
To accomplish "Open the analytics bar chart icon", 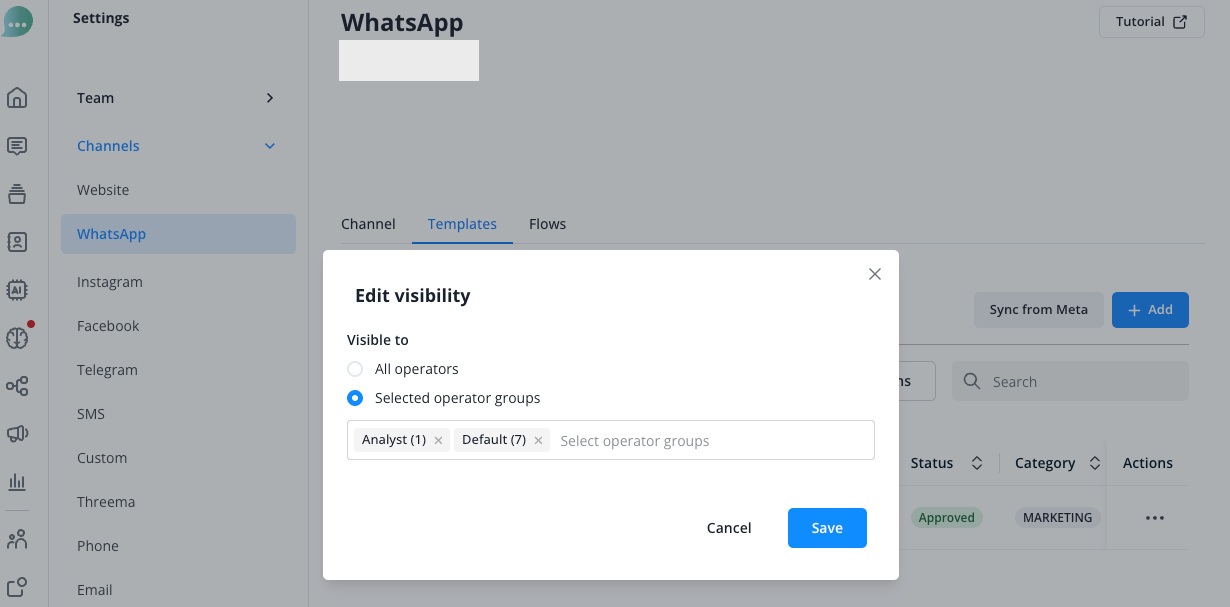I will tap(17, 482).
